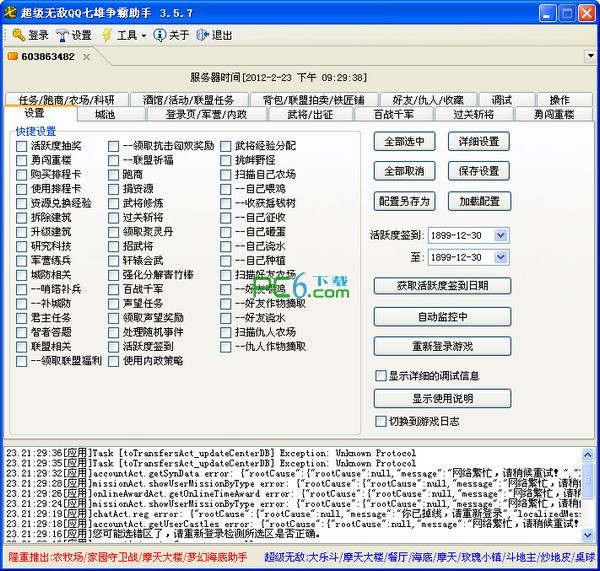The image size is (600, 571).
Task: Check 君主任务 option
Action: coord(21,318)
